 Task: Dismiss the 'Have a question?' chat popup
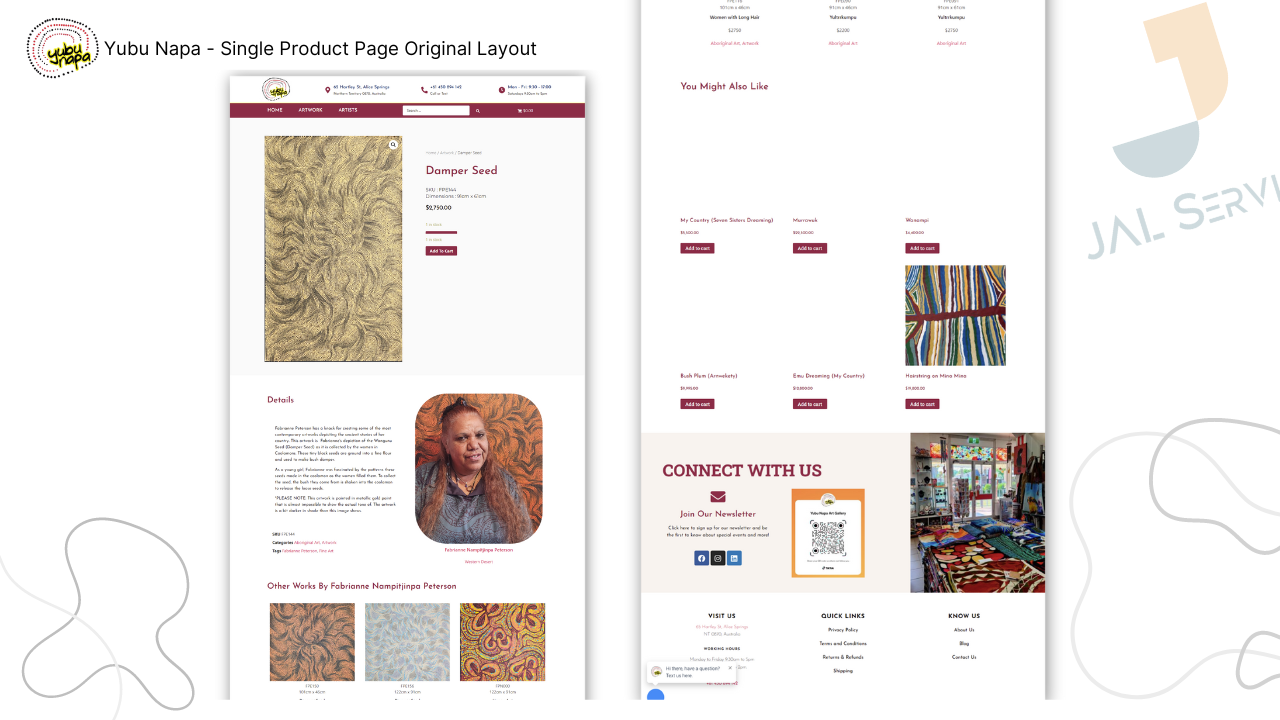[729, 668]
